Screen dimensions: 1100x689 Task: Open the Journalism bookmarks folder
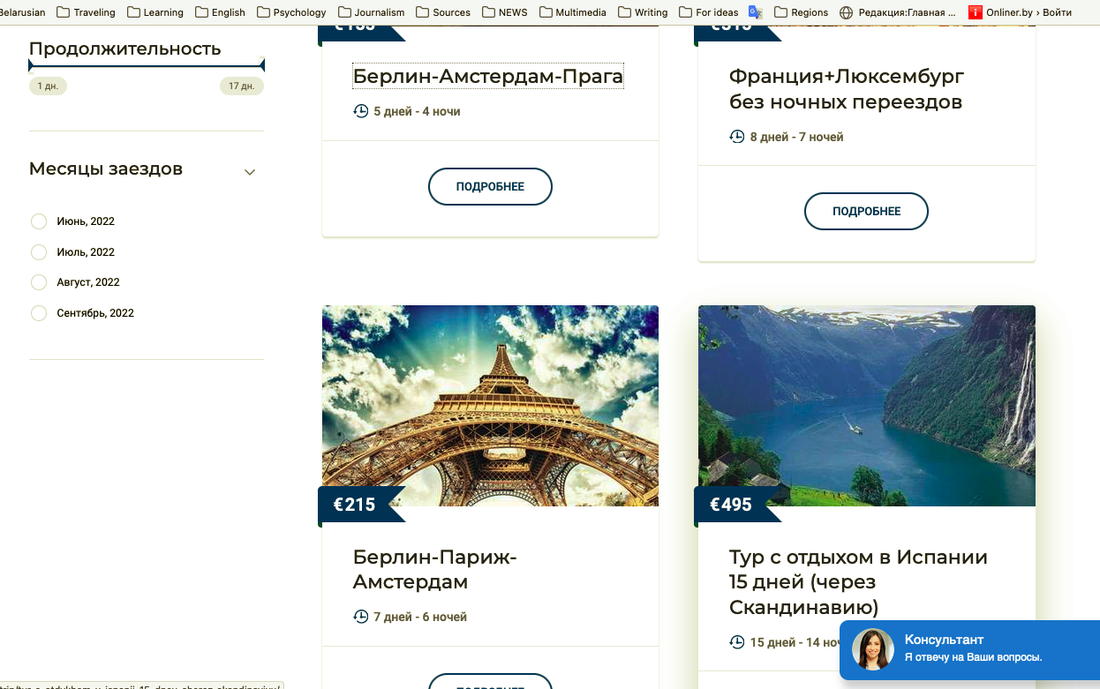(x=371, y=12)
